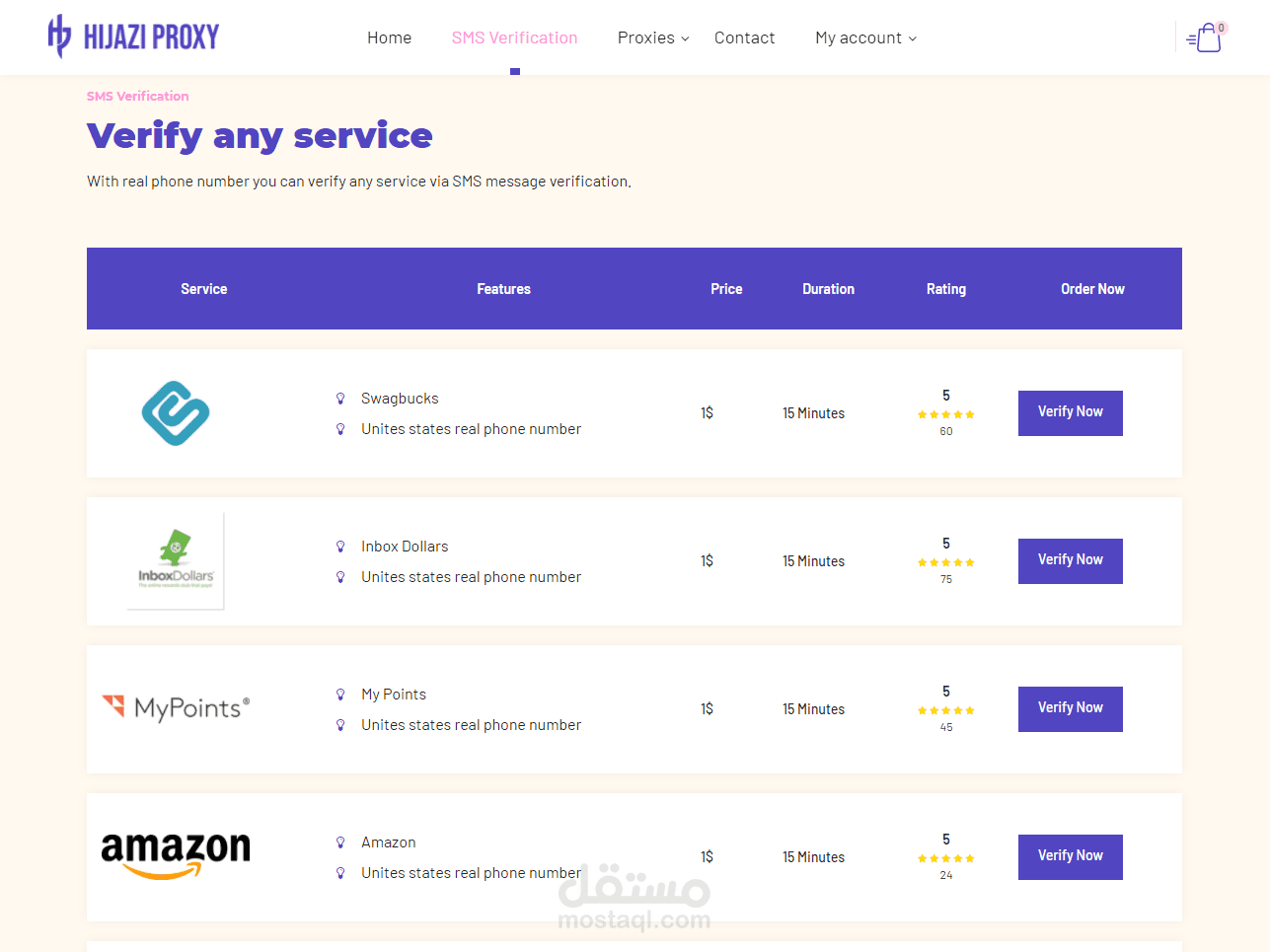This screenshot has height=952, width=1270.
Task: Click the Inbox Dollars feature text
Action: coord(405,547)
